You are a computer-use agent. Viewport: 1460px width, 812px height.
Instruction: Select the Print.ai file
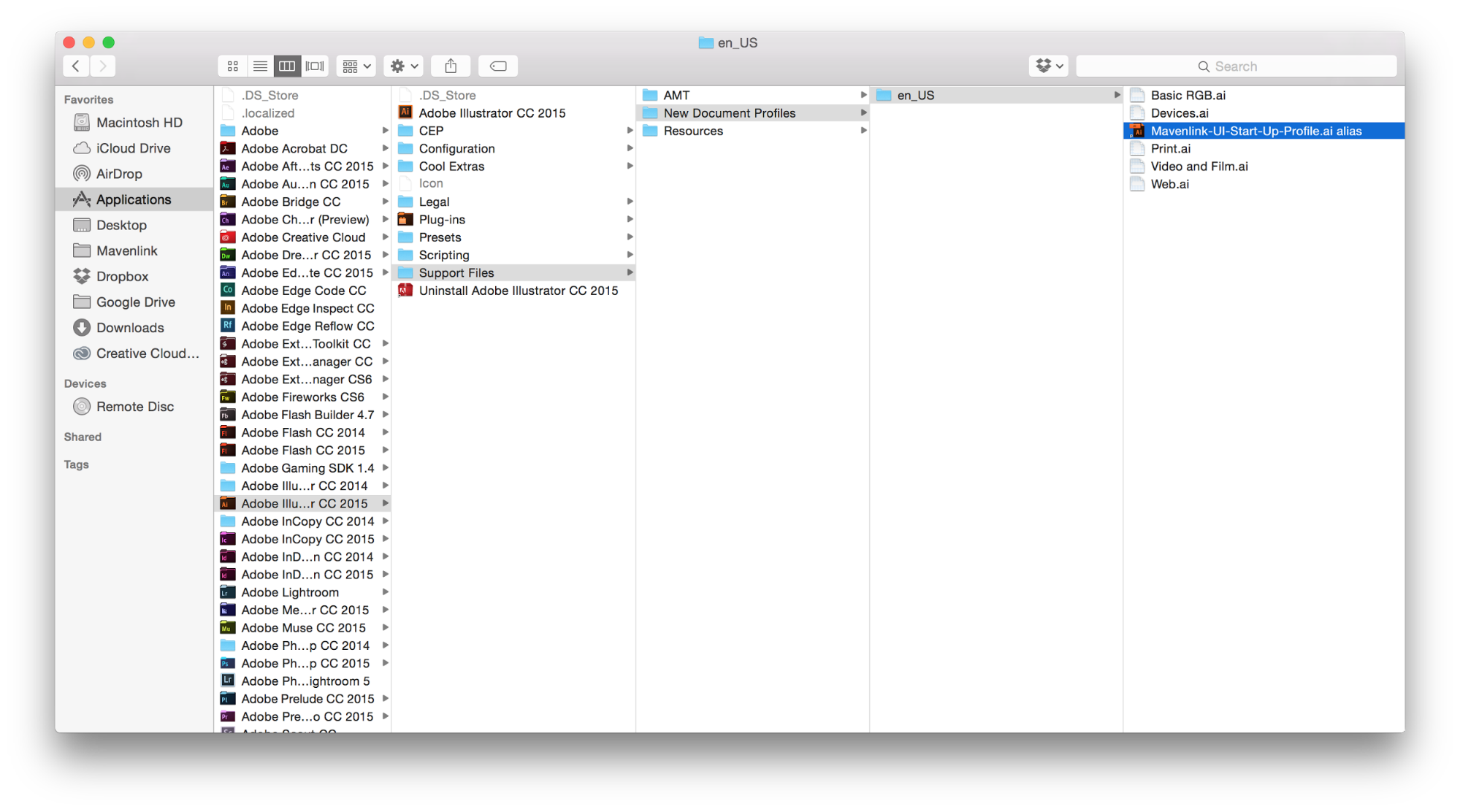coord(1264,148)
